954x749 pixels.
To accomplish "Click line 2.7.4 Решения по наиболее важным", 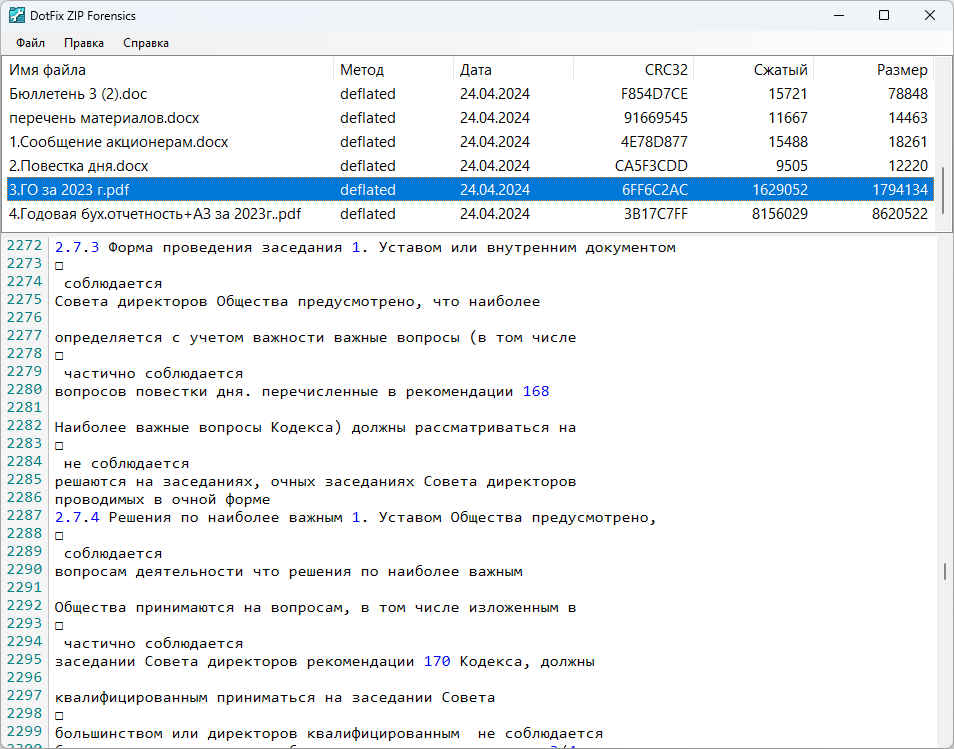I will click(355, 518).
